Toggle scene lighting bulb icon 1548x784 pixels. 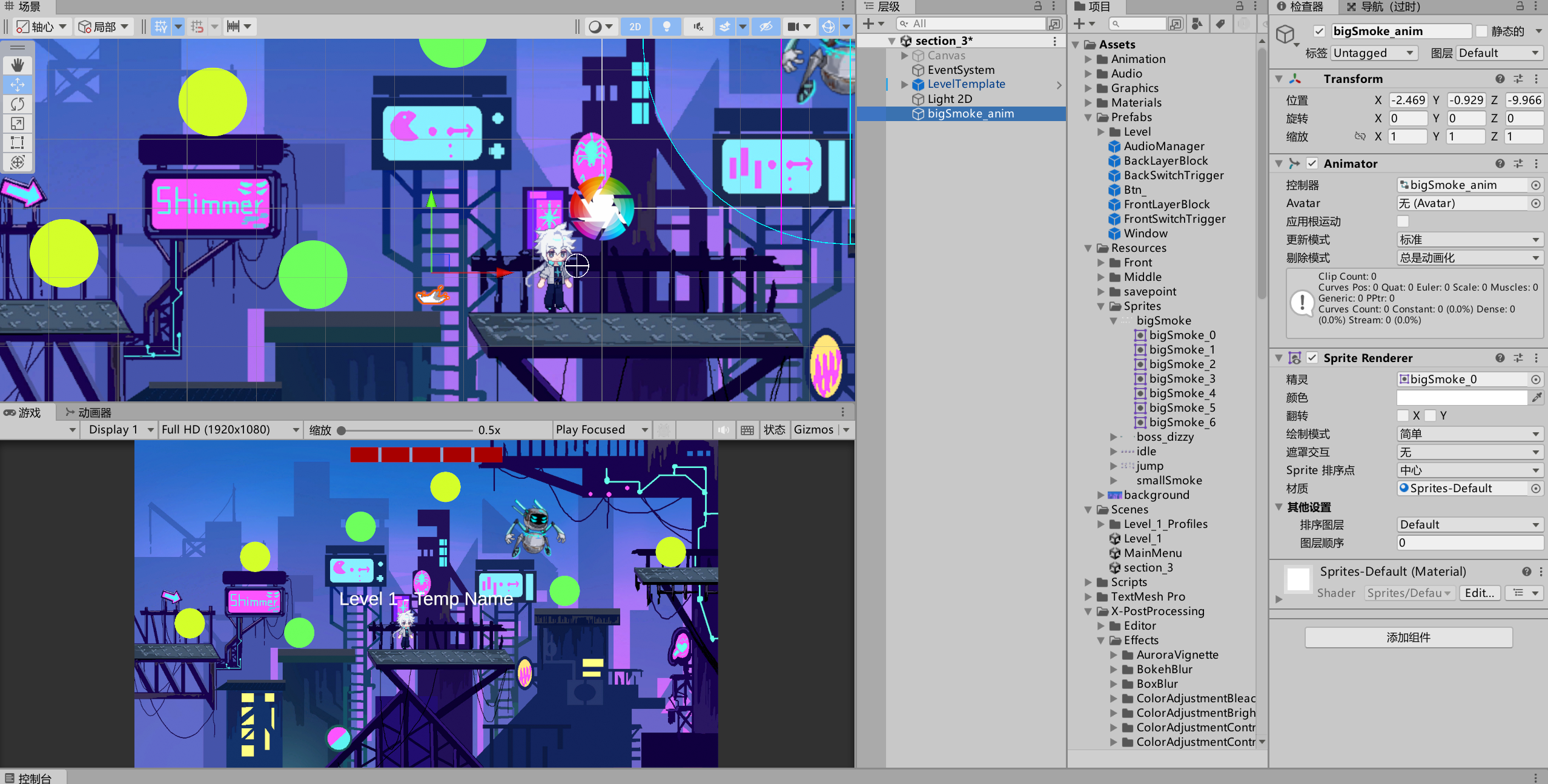[x=666, y=27]
